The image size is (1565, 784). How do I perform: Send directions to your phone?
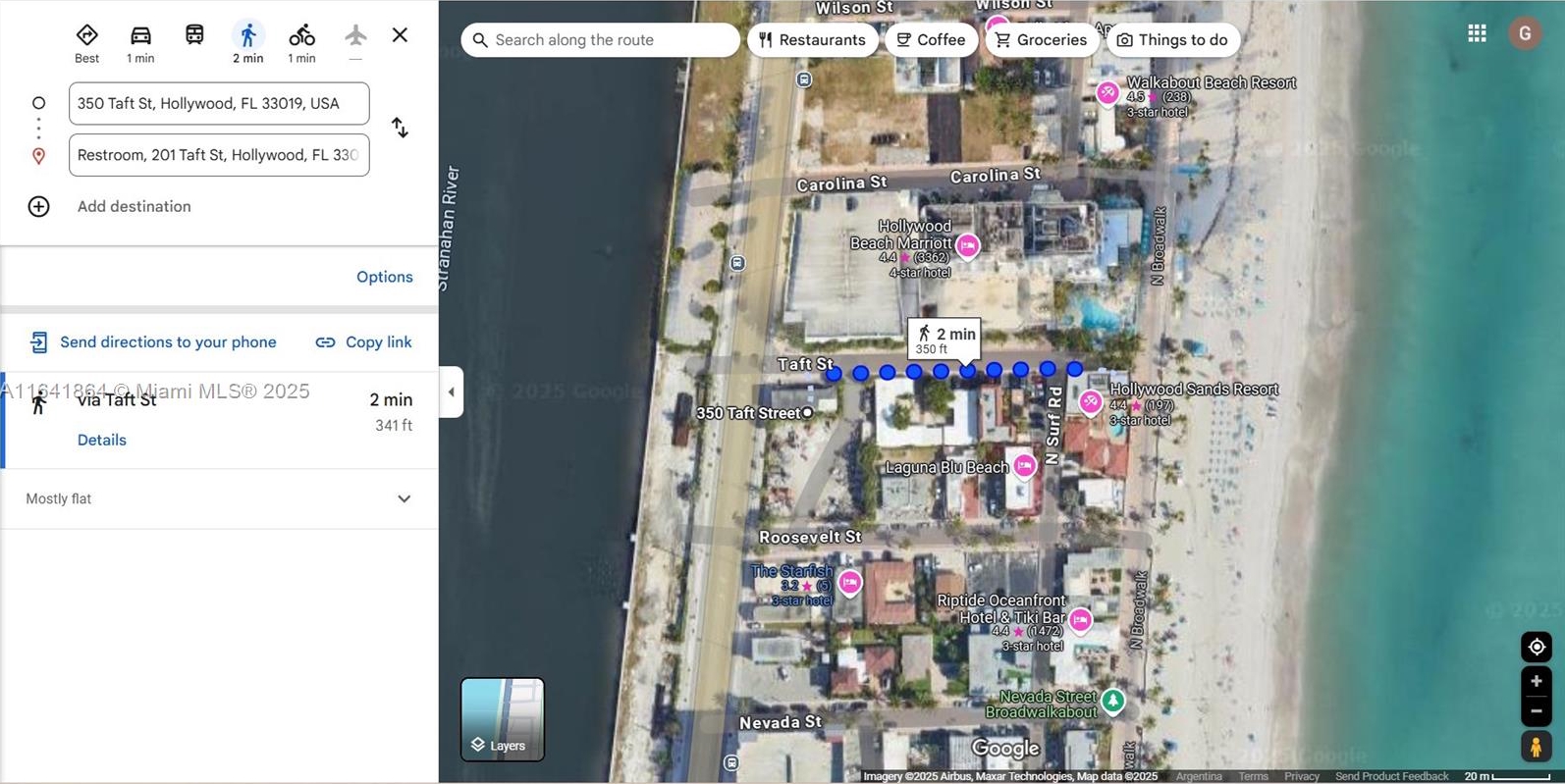[x=153, y=341]
